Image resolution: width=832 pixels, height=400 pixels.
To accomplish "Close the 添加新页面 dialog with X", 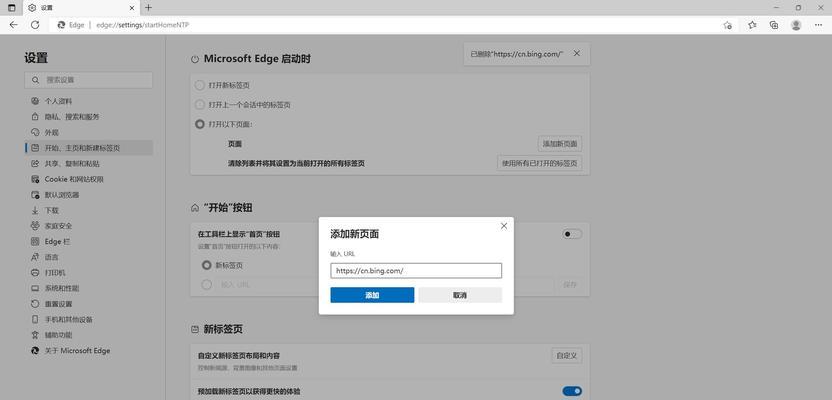I will (x=504, y=226).
